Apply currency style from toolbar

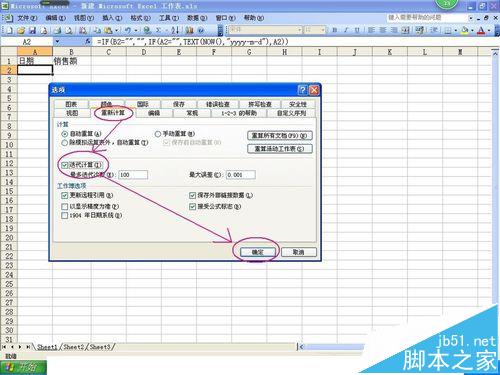point(419,30)
